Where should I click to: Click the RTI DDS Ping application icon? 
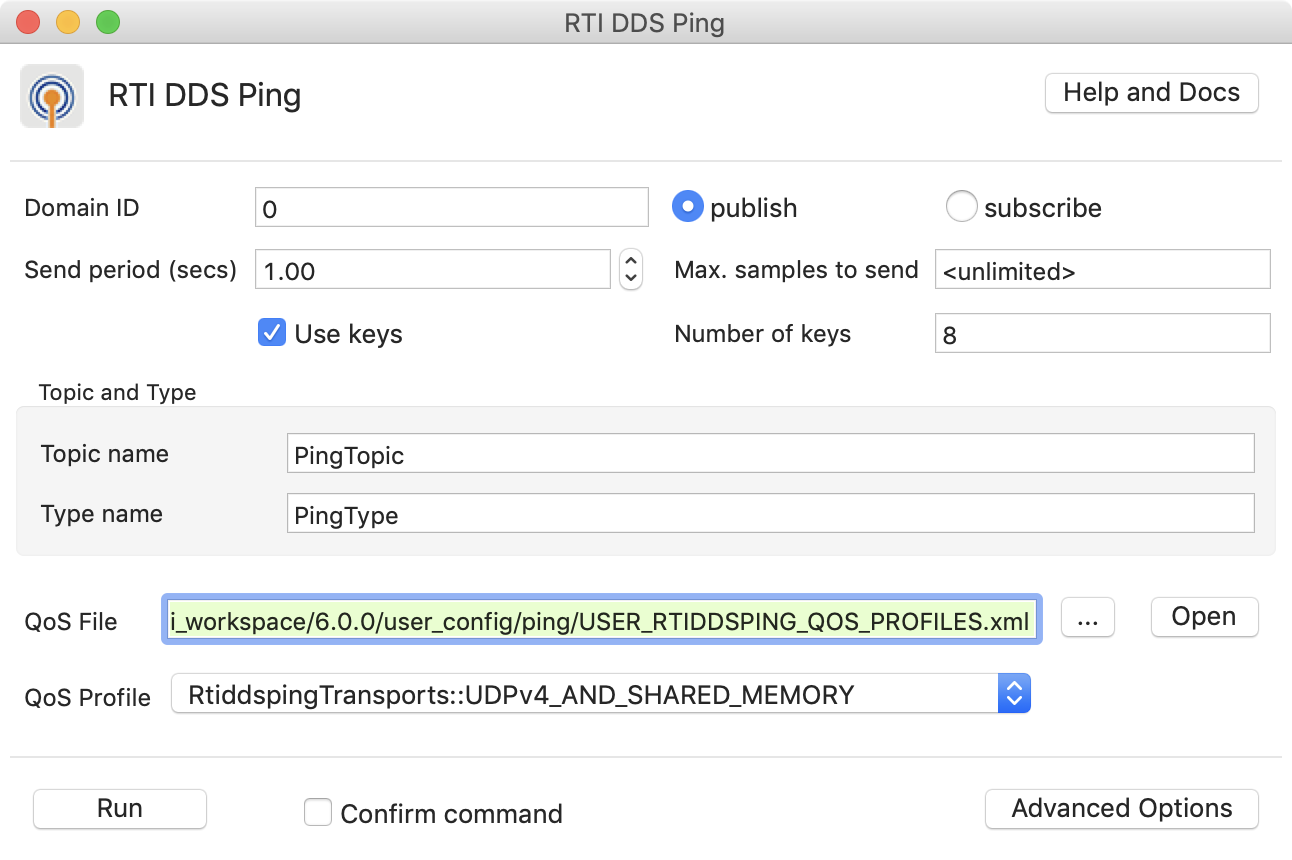51,95
